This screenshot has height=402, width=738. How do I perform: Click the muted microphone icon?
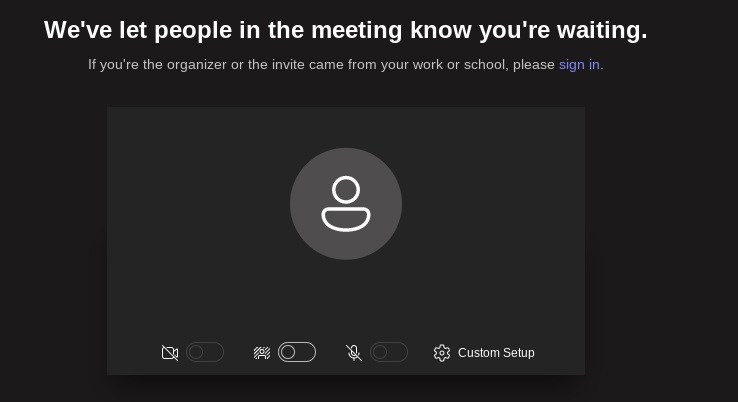(x=354, y=353)
